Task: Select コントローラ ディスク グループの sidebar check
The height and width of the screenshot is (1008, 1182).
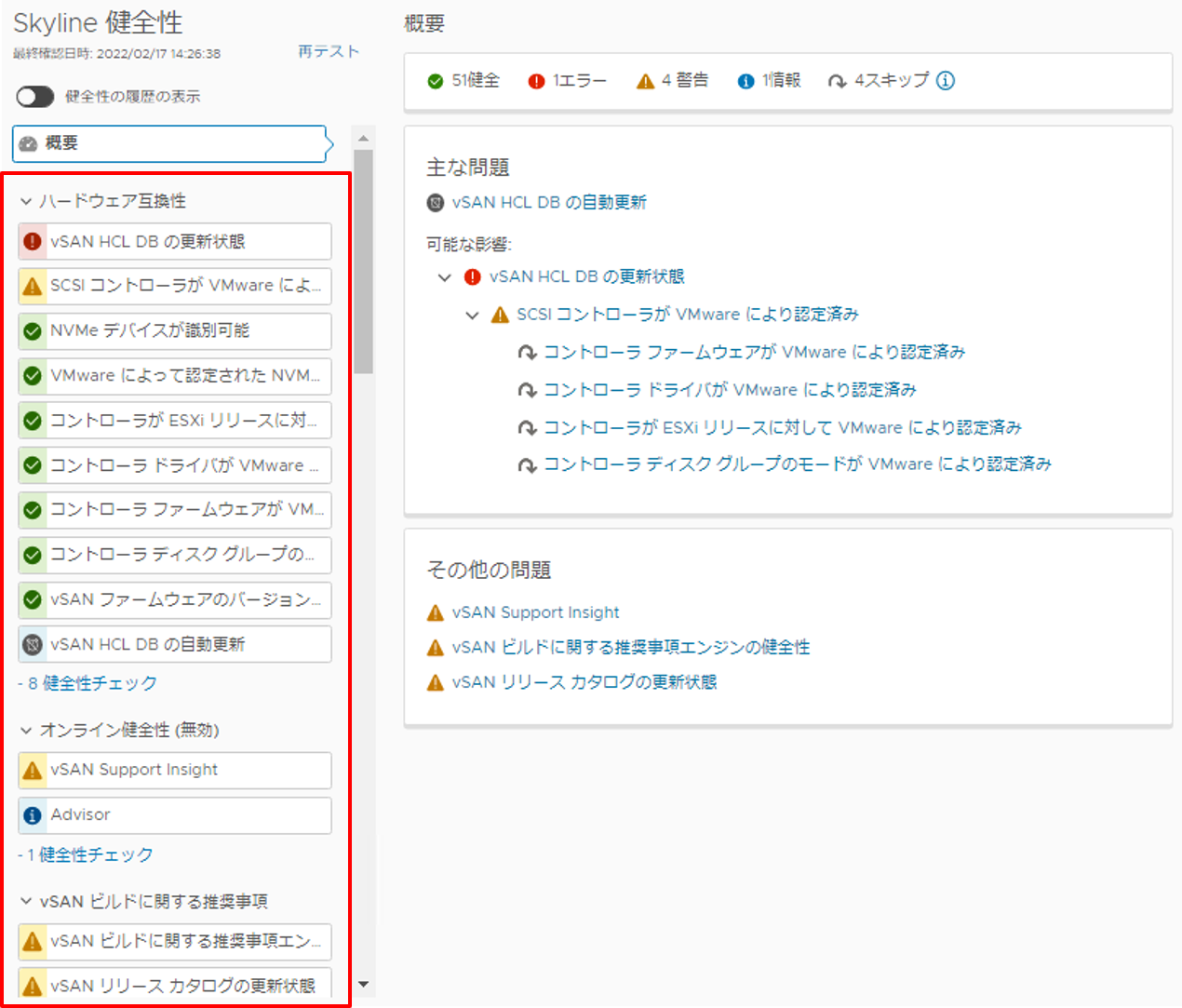Action: click(175, 555)
